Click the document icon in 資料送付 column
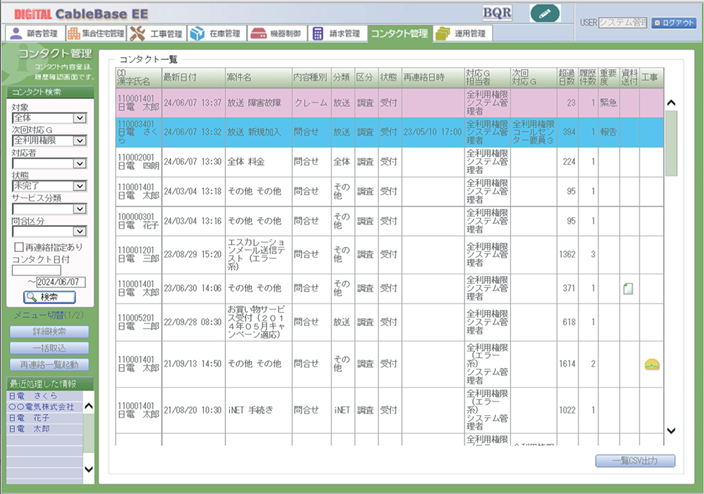The height and width of the screenshot is (494, 704). tap(628, 289)
